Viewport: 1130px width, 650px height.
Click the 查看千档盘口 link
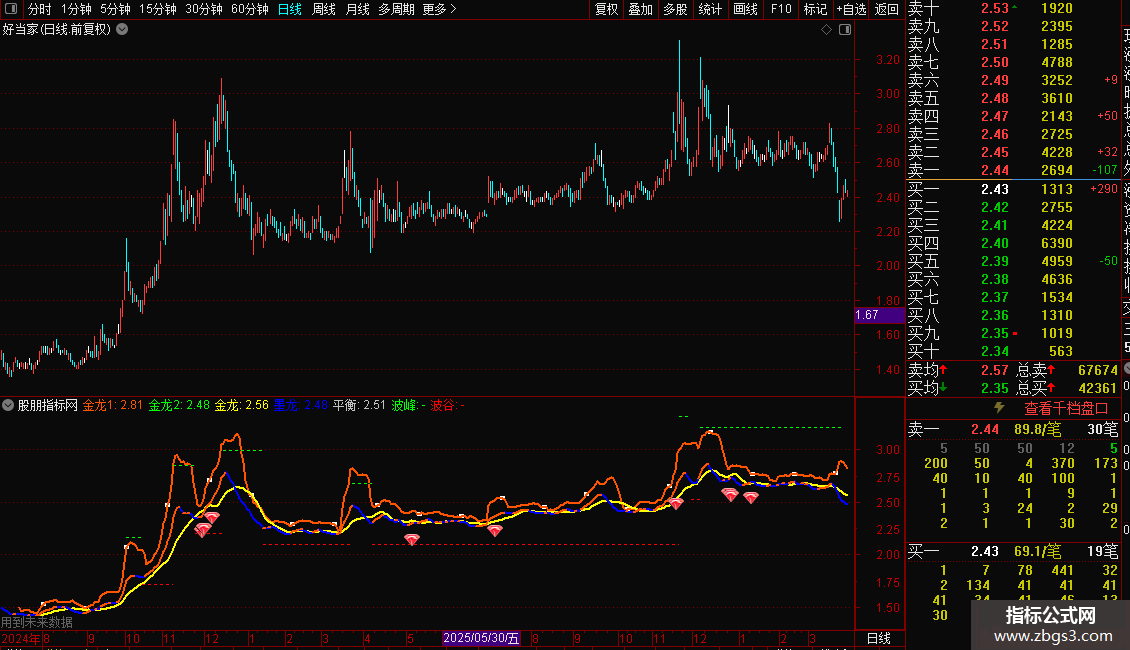pos(1066,409)
